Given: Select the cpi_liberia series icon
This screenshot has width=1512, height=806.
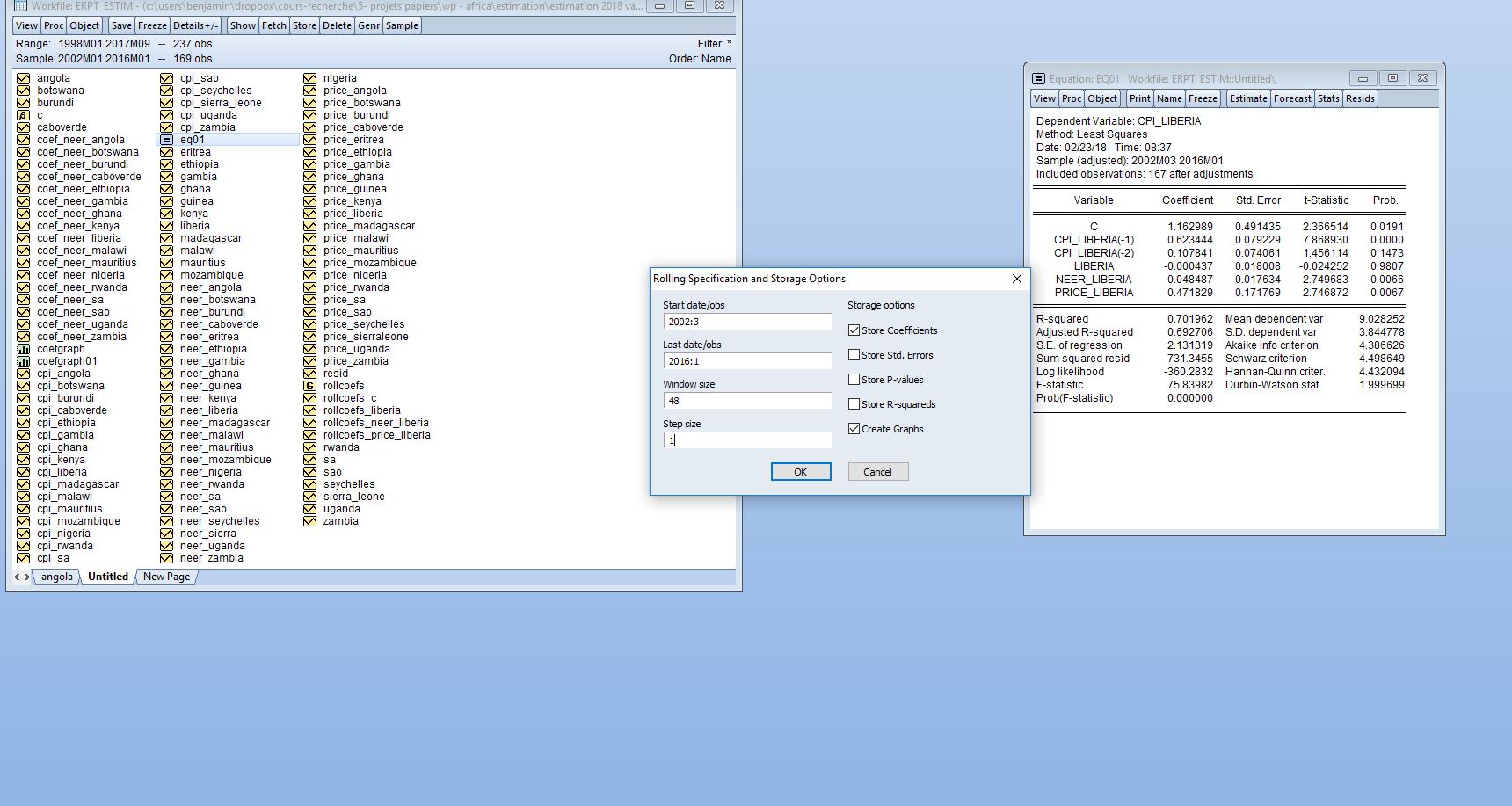Looking at the screenshot, I should point(24,472).
